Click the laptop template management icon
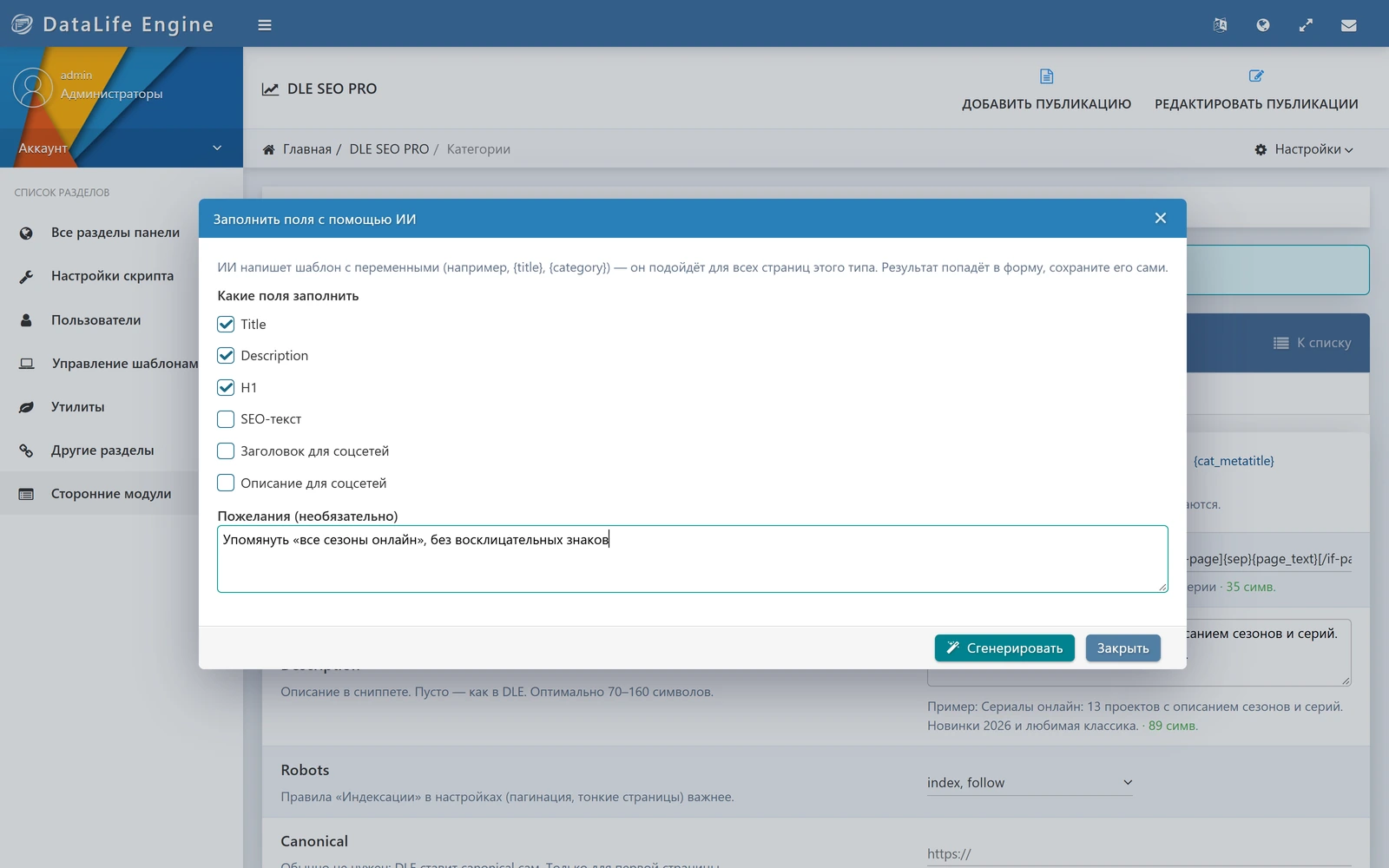The height and width of the screenshot is (868, 1389). pos(27,364)
